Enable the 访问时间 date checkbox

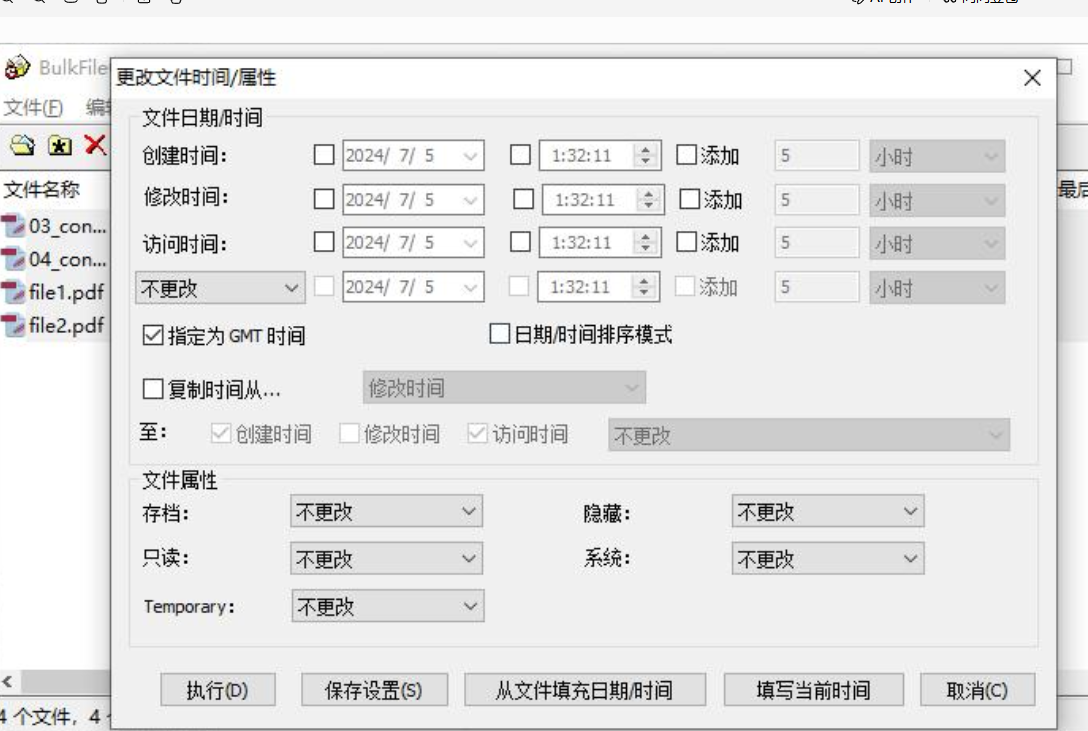click(x=324, y=242)
